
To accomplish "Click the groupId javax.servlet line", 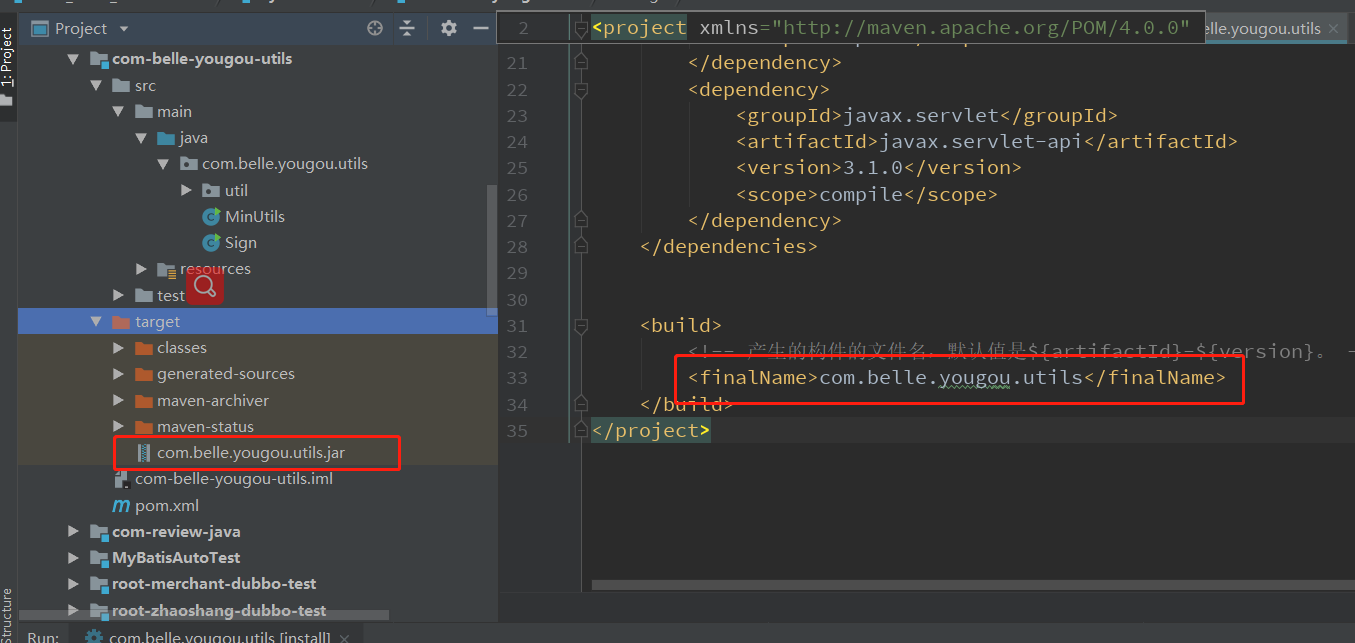I will click(x=926, y=115).
